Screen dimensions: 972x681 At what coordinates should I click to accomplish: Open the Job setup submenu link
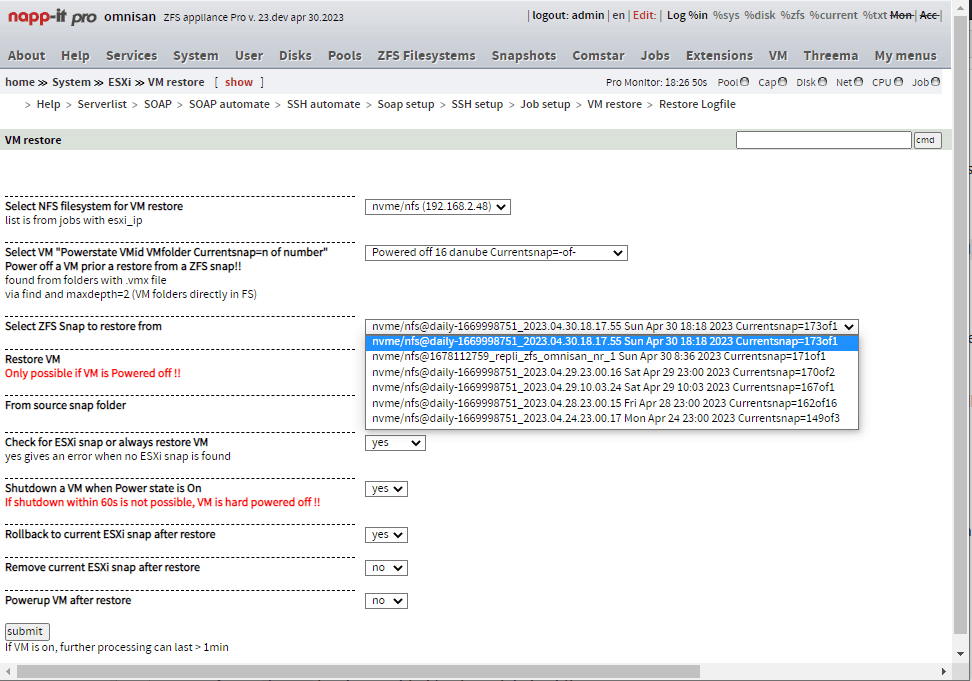pyautogui.click(x=546, y=104)
